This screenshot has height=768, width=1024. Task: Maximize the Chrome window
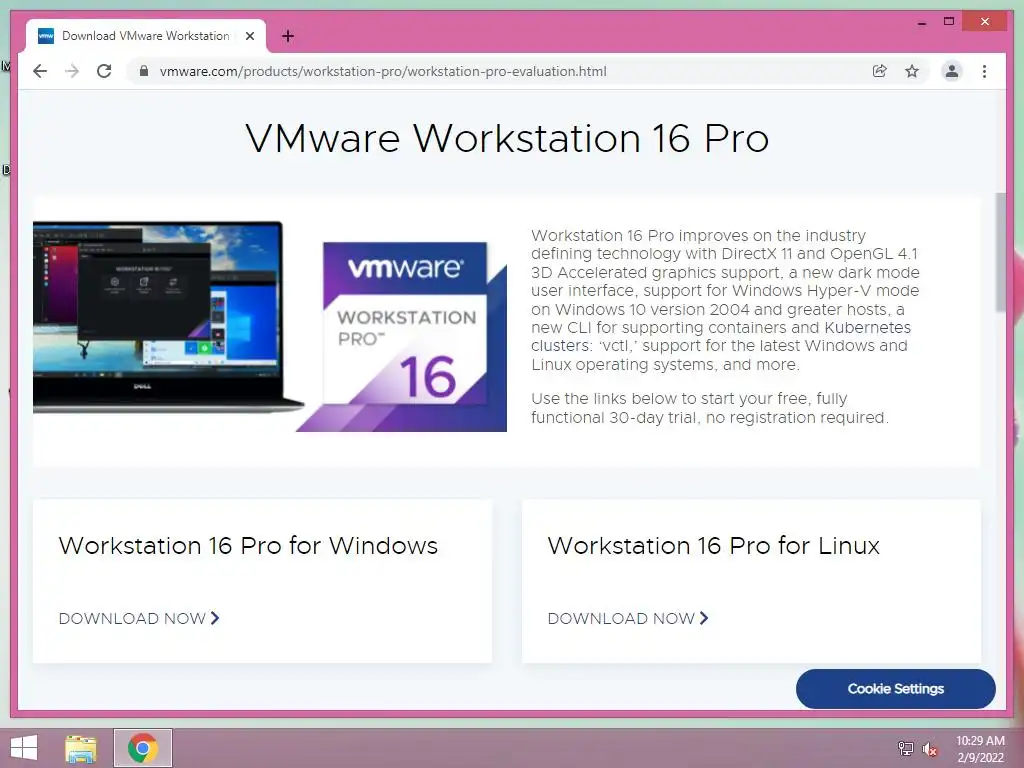pyautogui.click(x=949, y=22)
